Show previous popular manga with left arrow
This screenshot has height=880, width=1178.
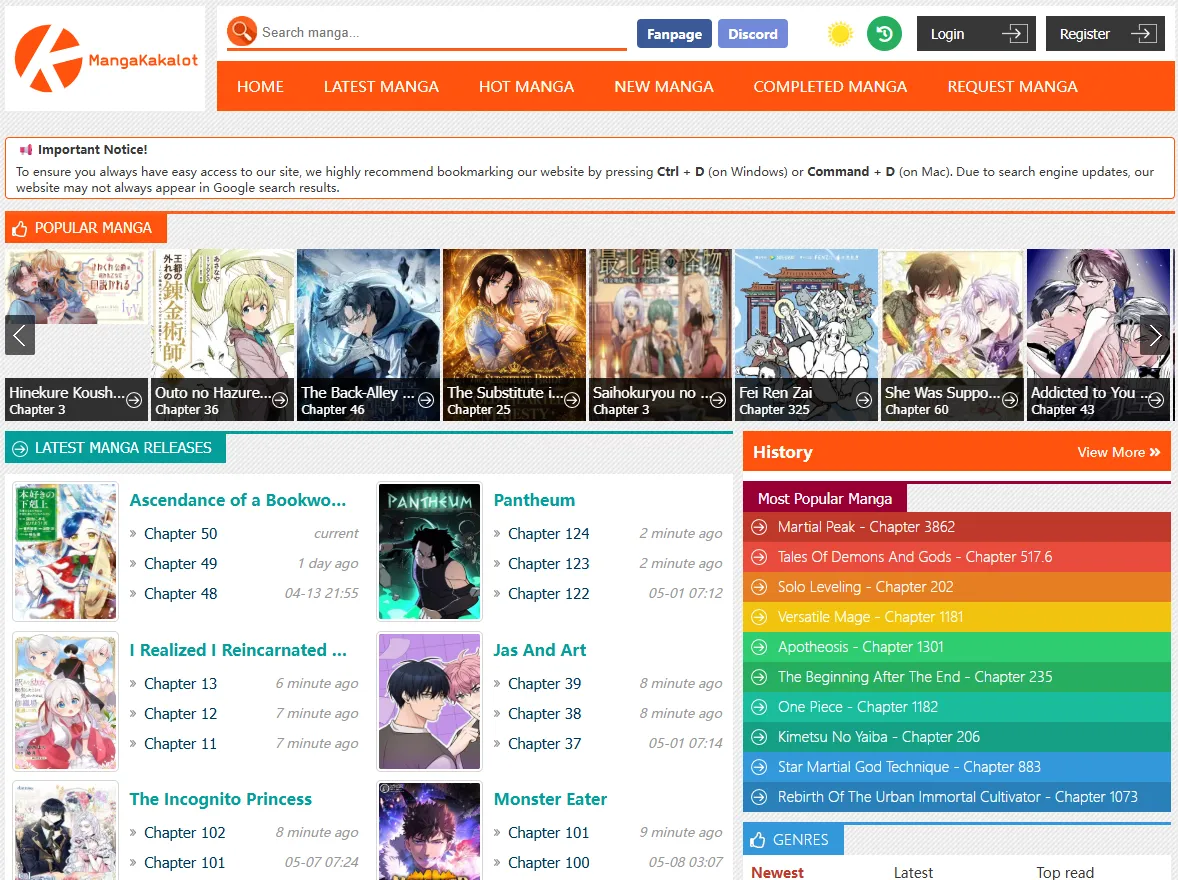(x=20, y=335)
